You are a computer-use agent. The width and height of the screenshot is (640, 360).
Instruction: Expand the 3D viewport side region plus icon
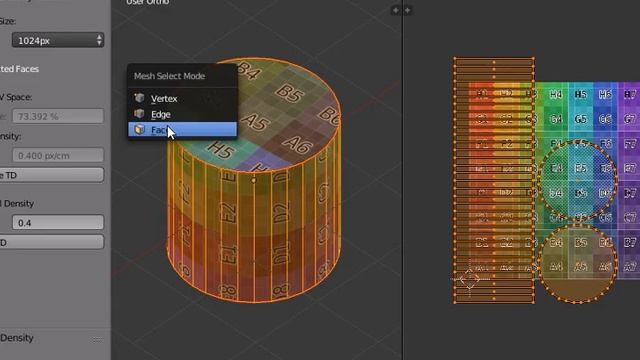(395, 10)
